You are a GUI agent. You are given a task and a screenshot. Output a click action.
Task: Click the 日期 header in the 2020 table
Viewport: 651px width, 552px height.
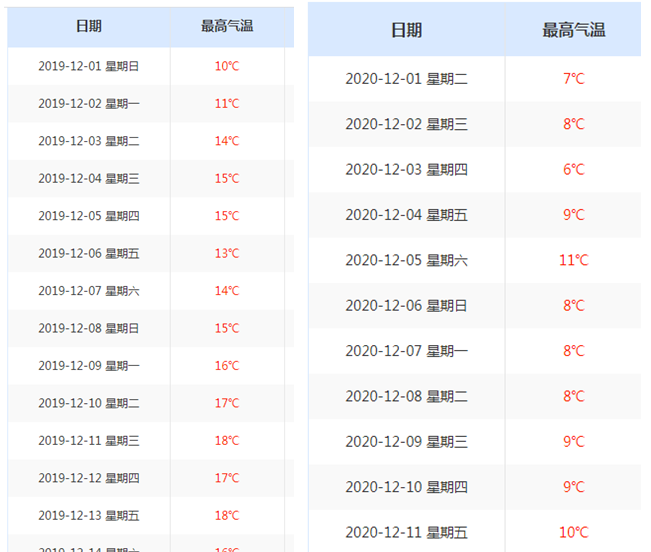pyautogui.click(x=406, y=30)
